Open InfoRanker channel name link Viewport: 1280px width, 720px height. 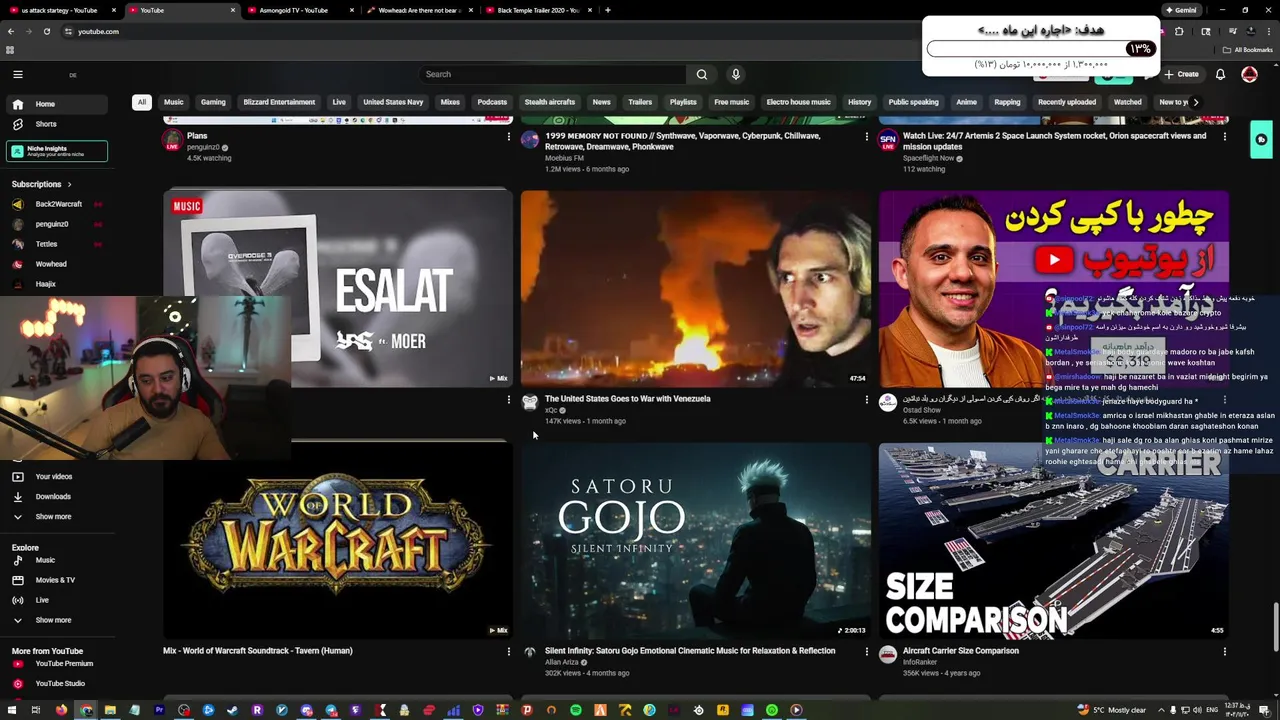tap(920, 662)
